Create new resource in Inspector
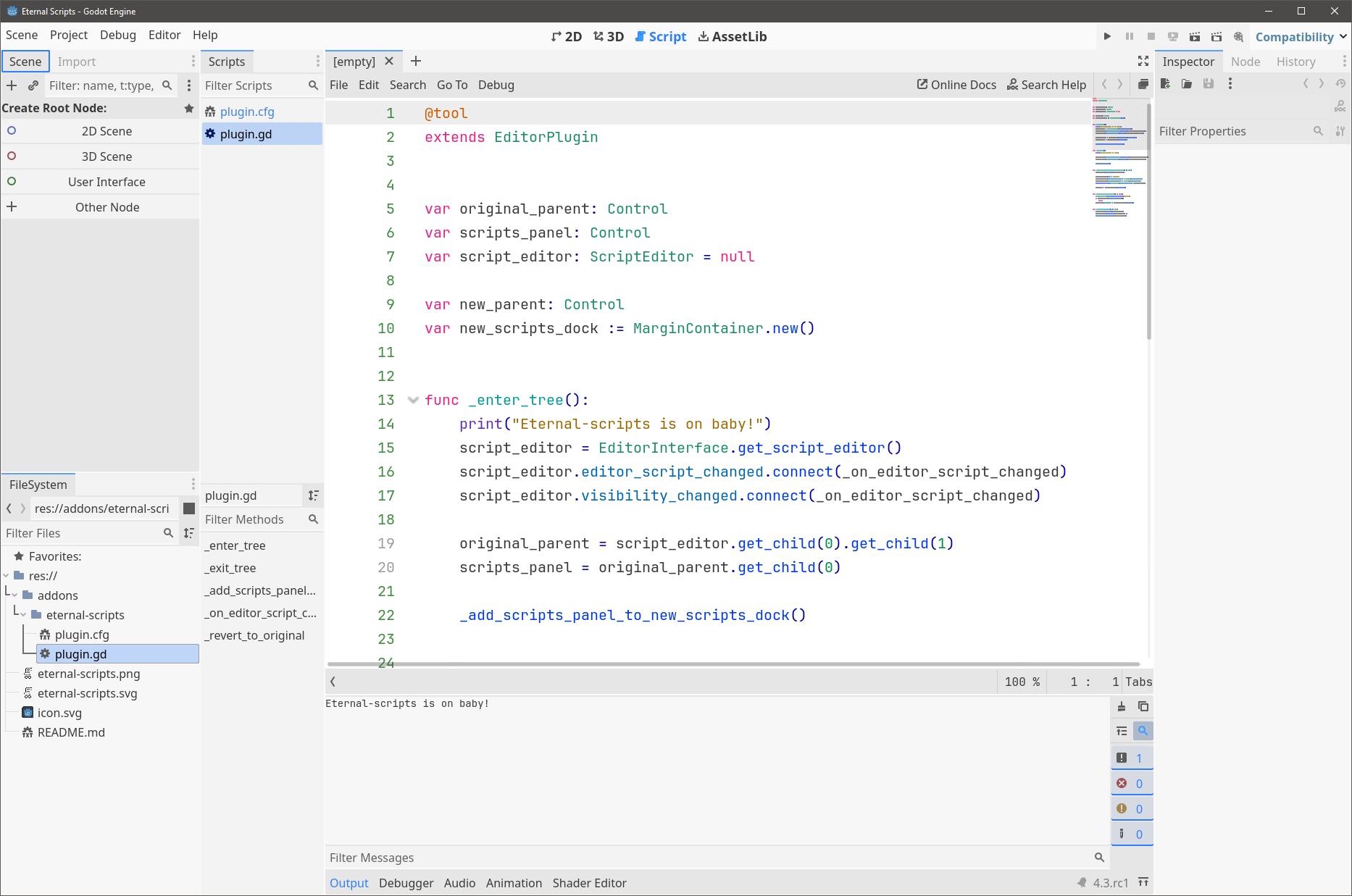 [x=1165, y=84]
